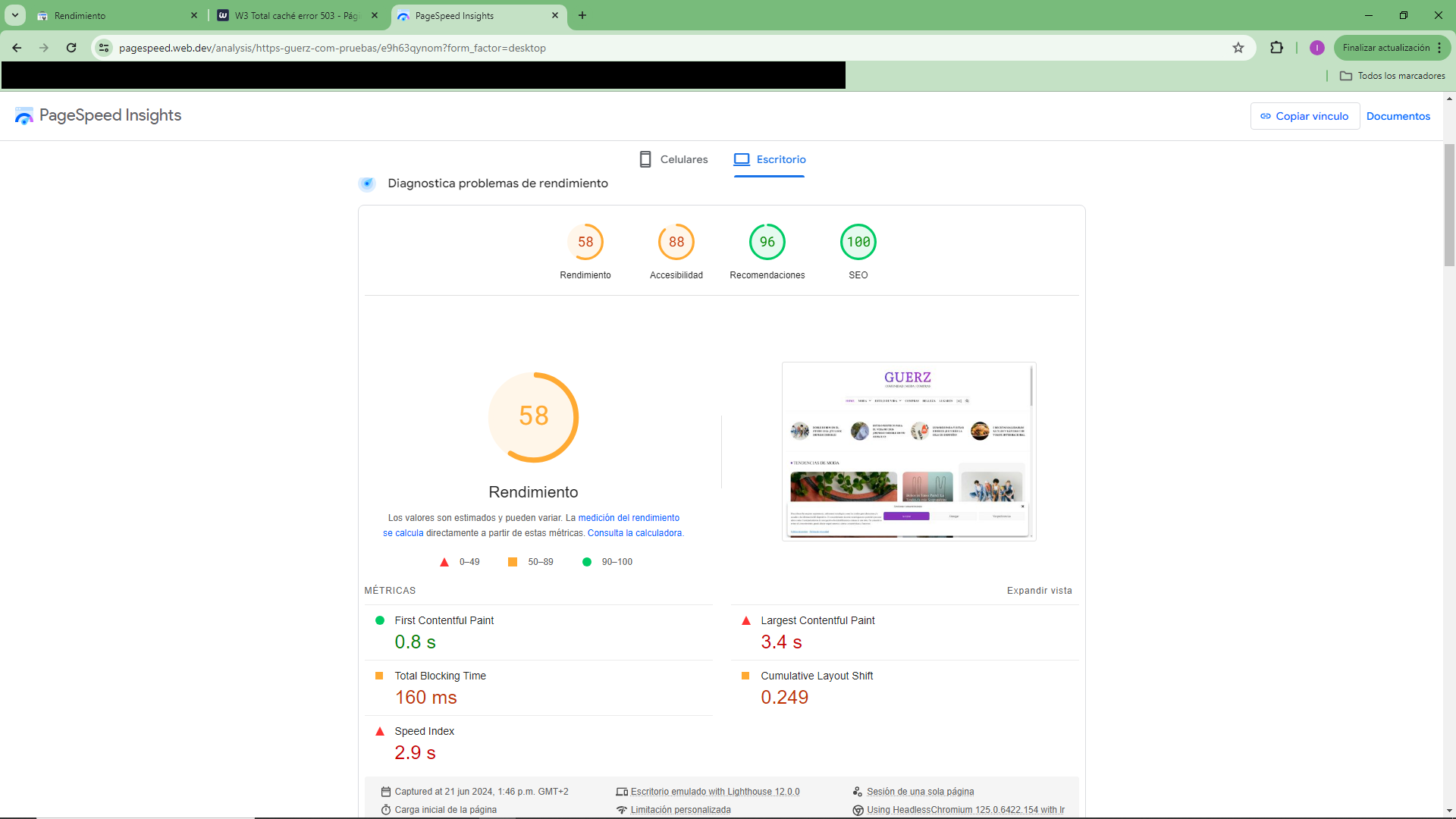Open site information icon in address bar
The width and height of the screenshot is (1456, 819).
click(x=104, y=48)
